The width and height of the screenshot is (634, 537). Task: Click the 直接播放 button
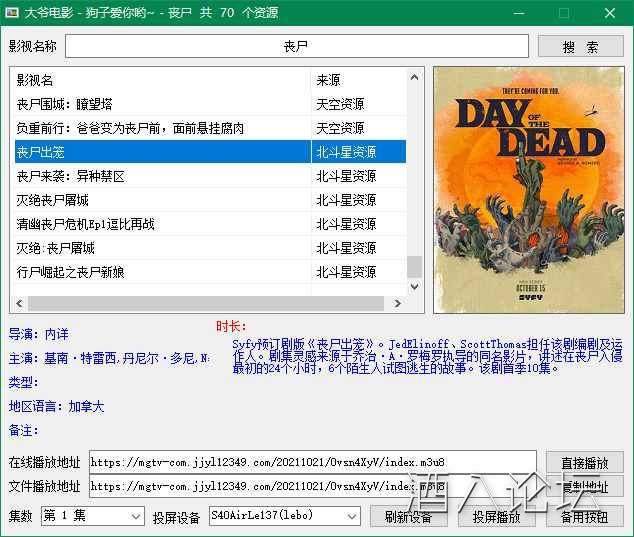click(x=585, y=463)
